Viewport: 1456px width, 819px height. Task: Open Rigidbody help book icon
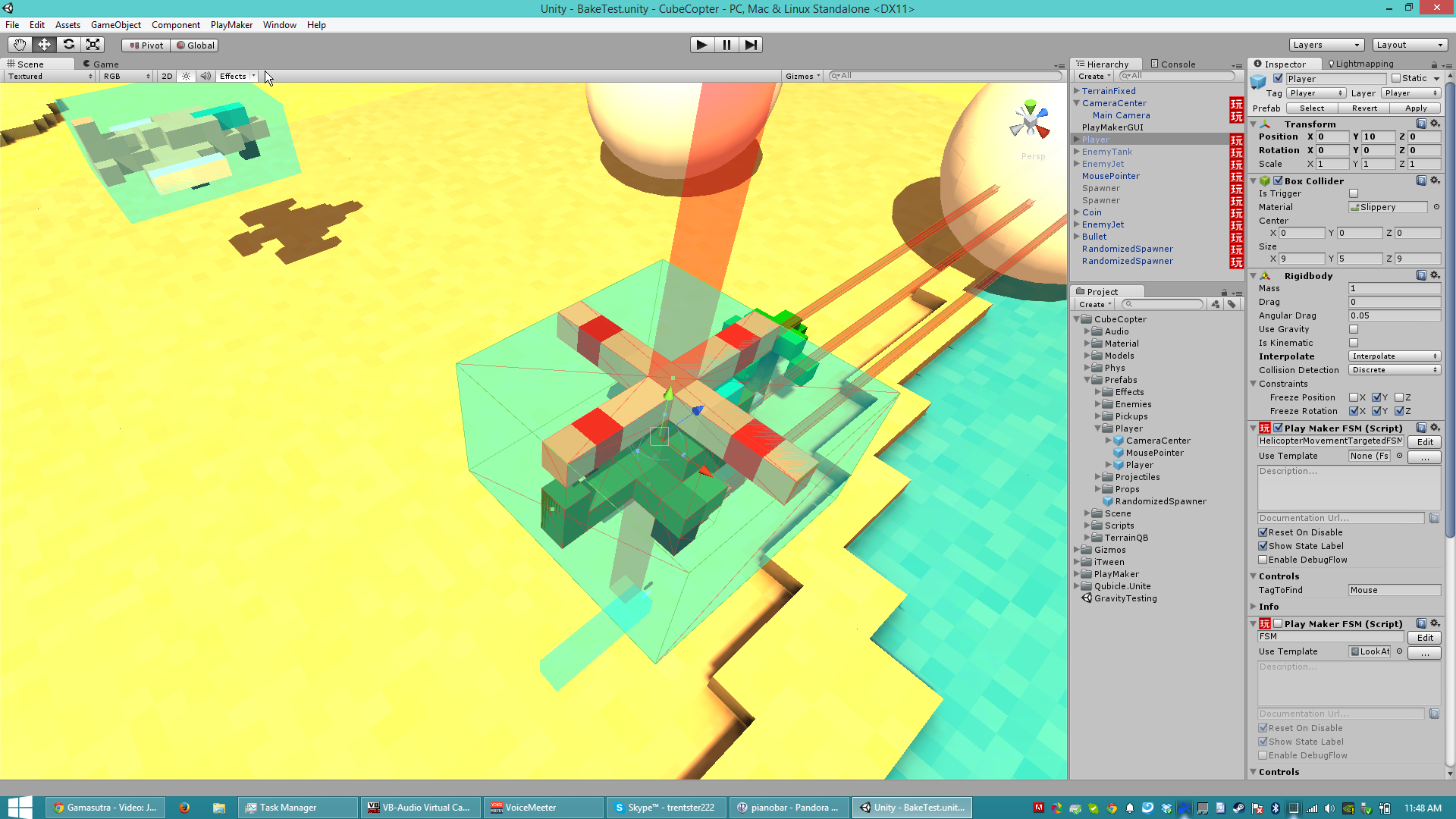1421,275
